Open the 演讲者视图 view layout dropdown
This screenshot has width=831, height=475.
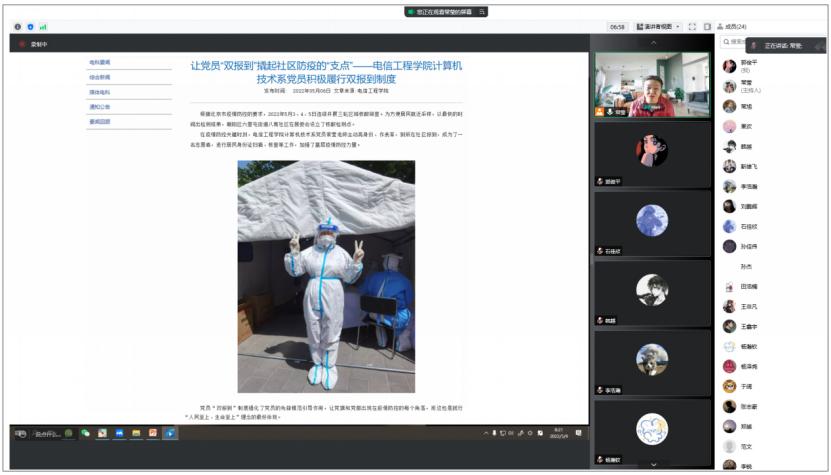pyautogui.click(x=658, y=27)
